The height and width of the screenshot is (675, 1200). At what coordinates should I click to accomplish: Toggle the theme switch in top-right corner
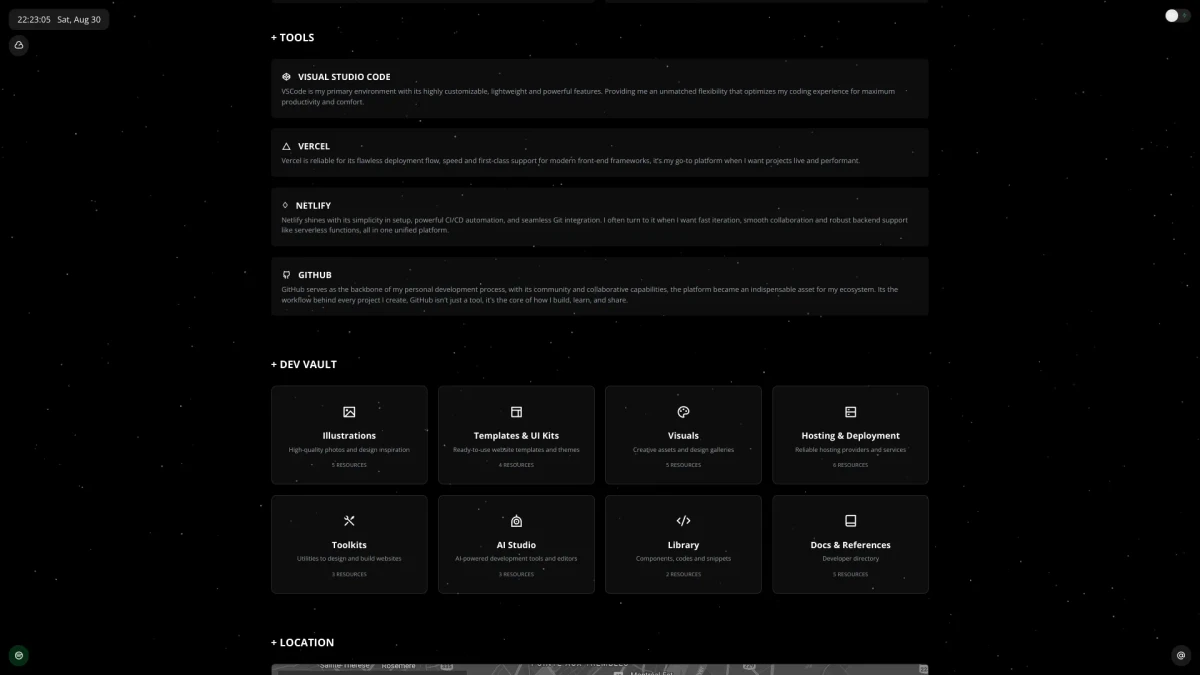pyautogui.click(x=1177, y=15)
